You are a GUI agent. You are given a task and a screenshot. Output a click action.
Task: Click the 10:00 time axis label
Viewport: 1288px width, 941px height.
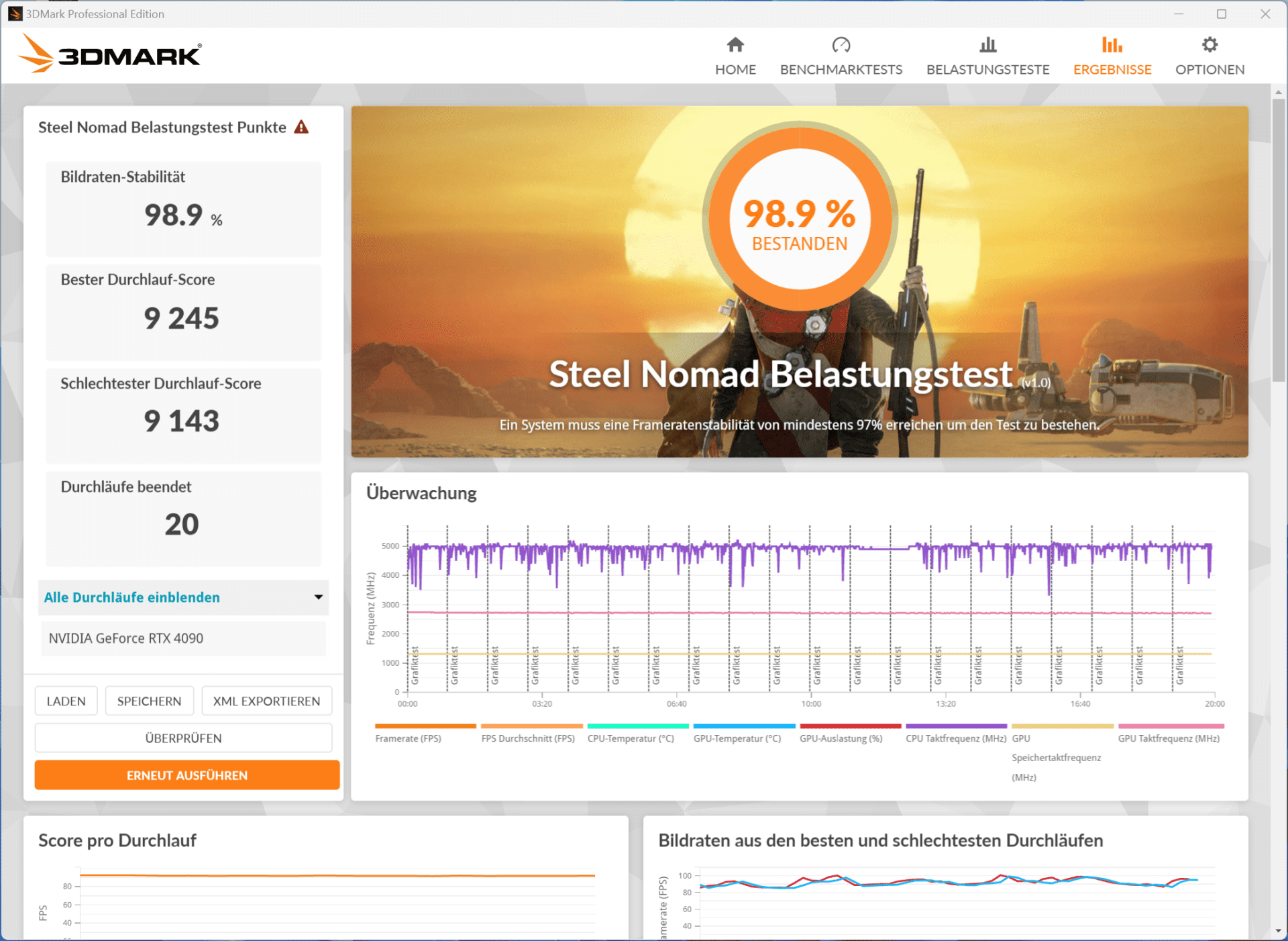click(x=811, y=703)
